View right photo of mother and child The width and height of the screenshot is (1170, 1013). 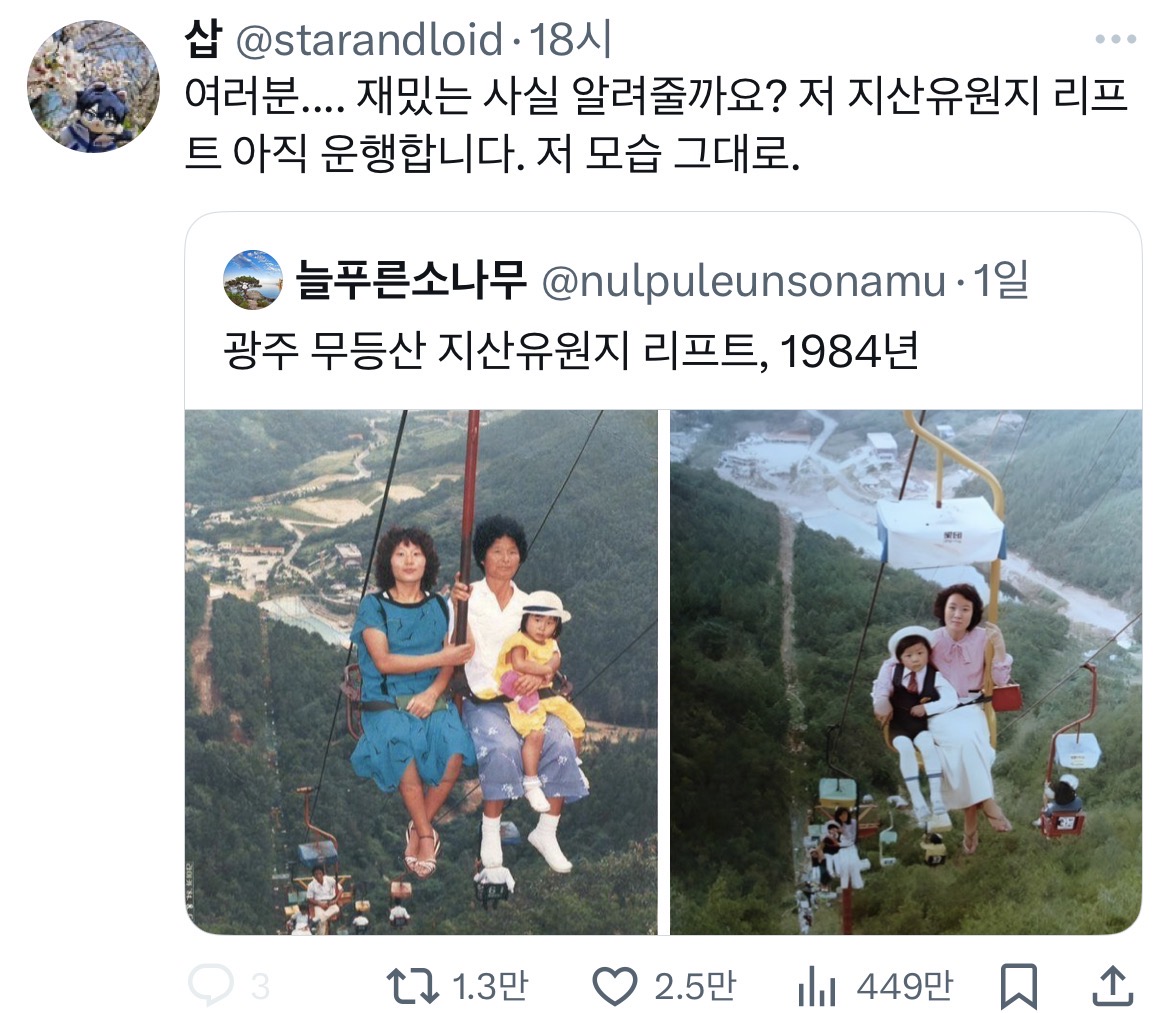tap(906, 671)
